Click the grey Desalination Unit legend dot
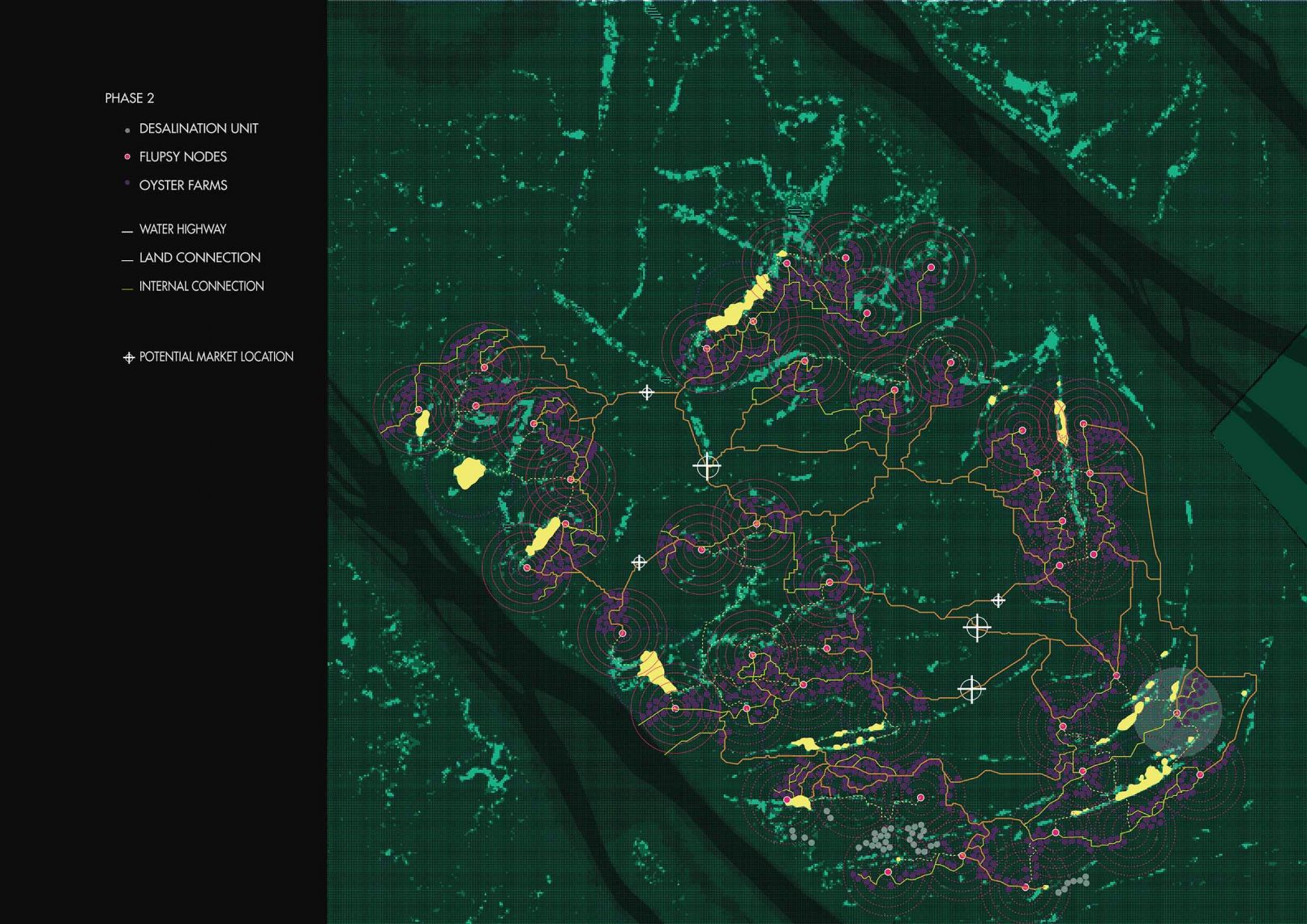This screenshot has height=924, width=1307. [127, 130]
